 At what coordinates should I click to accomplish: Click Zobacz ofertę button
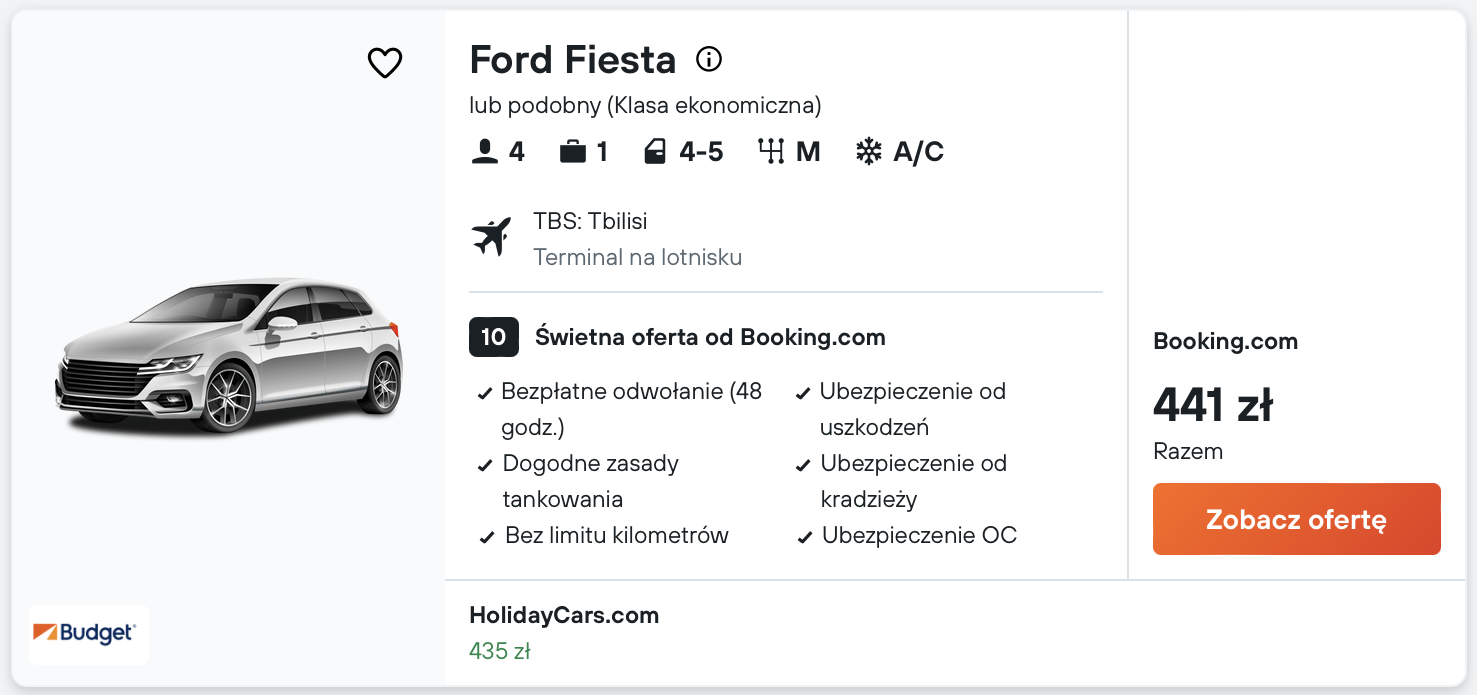(x=1296, y=519)
